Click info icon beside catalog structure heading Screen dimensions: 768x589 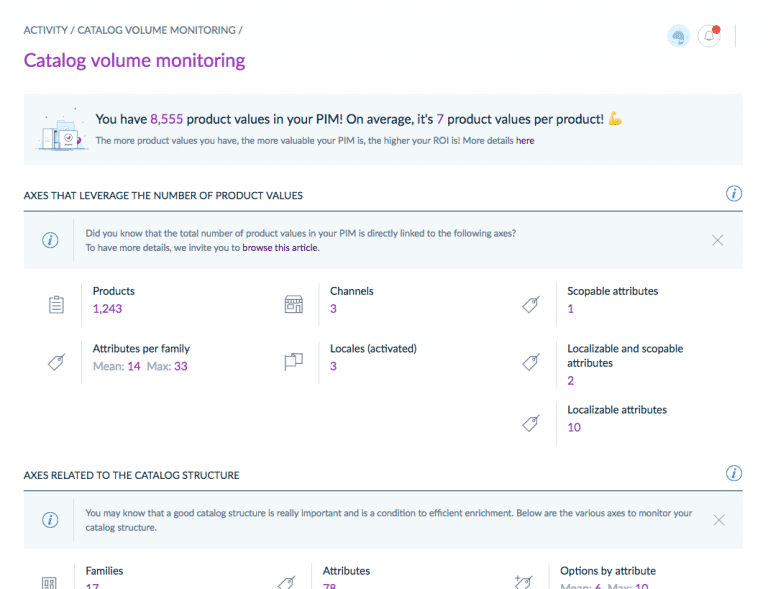733,474
